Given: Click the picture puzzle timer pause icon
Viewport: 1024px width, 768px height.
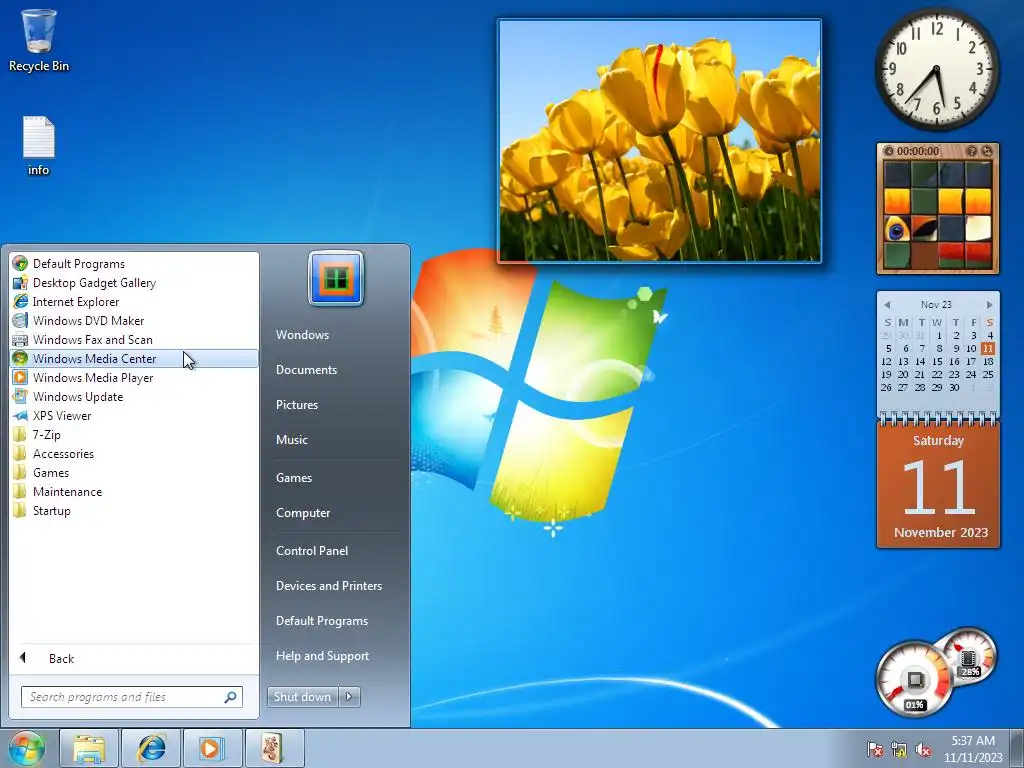Looking at the screenshot, I should pos(888,151).
